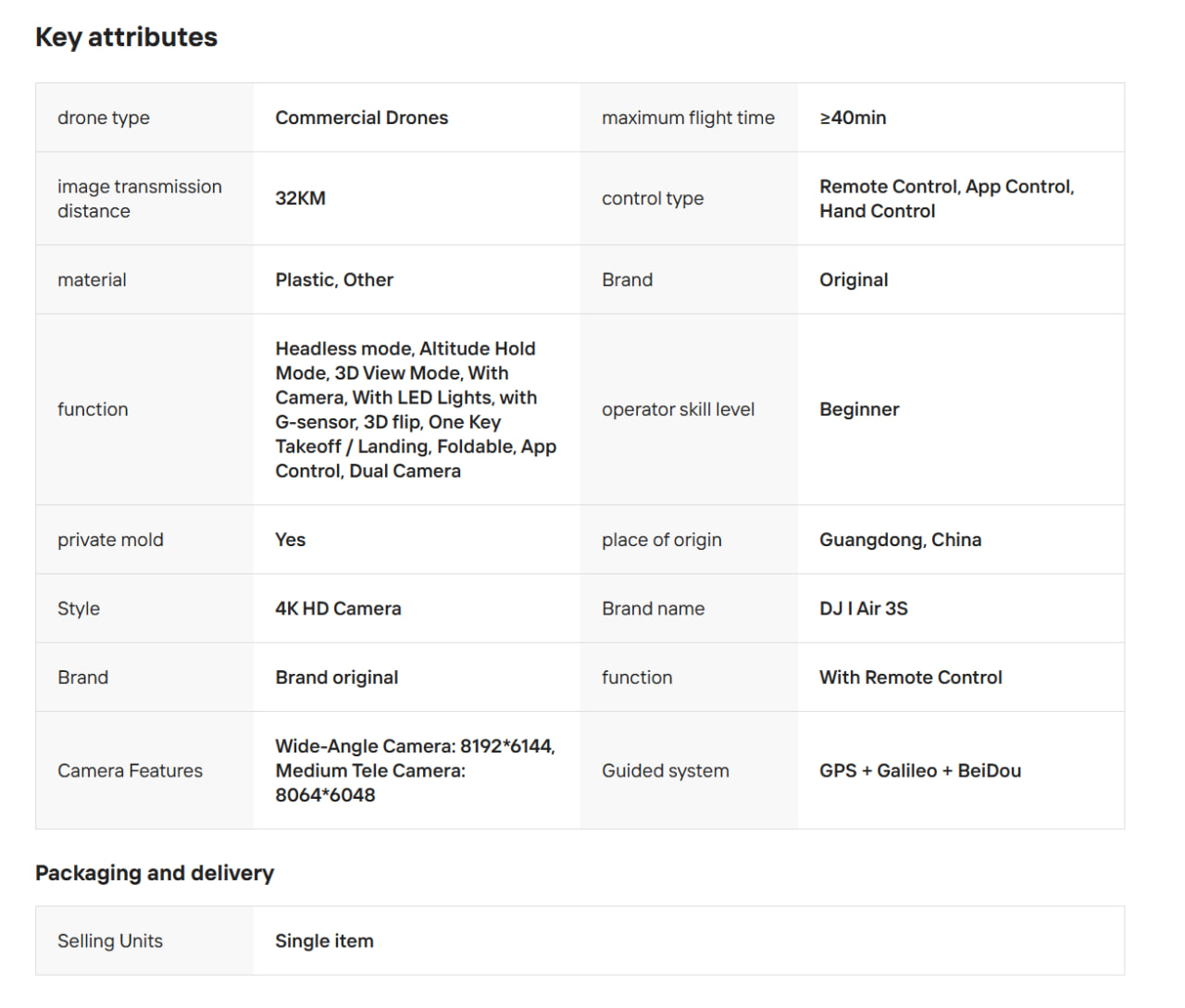Click the GPS + Galileo + BeiDou value

(x=919, y=770)
